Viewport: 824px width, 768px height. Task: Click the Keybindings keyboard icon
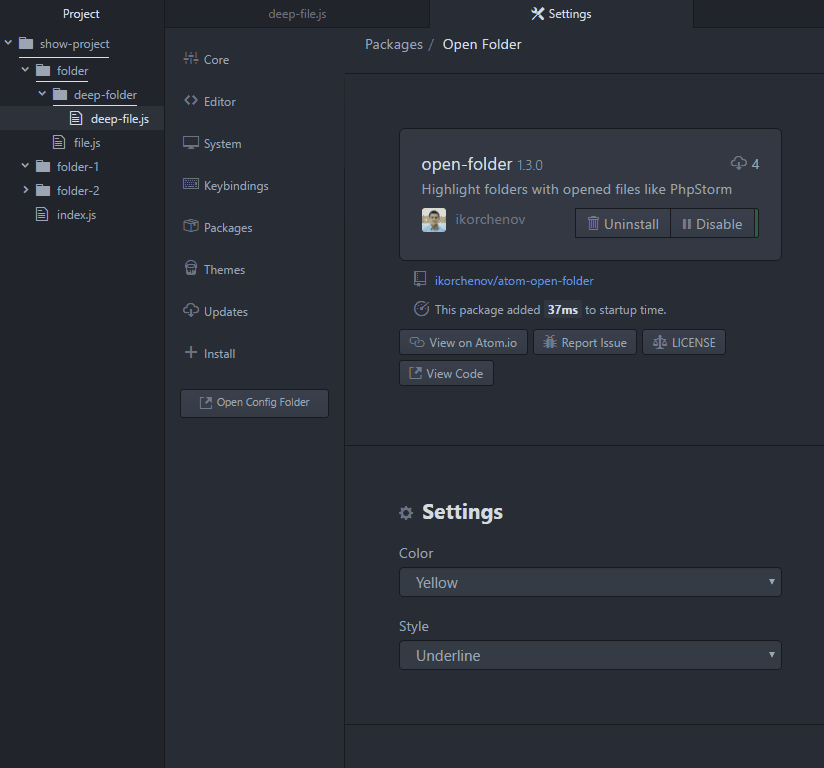(x=191, y=184)
